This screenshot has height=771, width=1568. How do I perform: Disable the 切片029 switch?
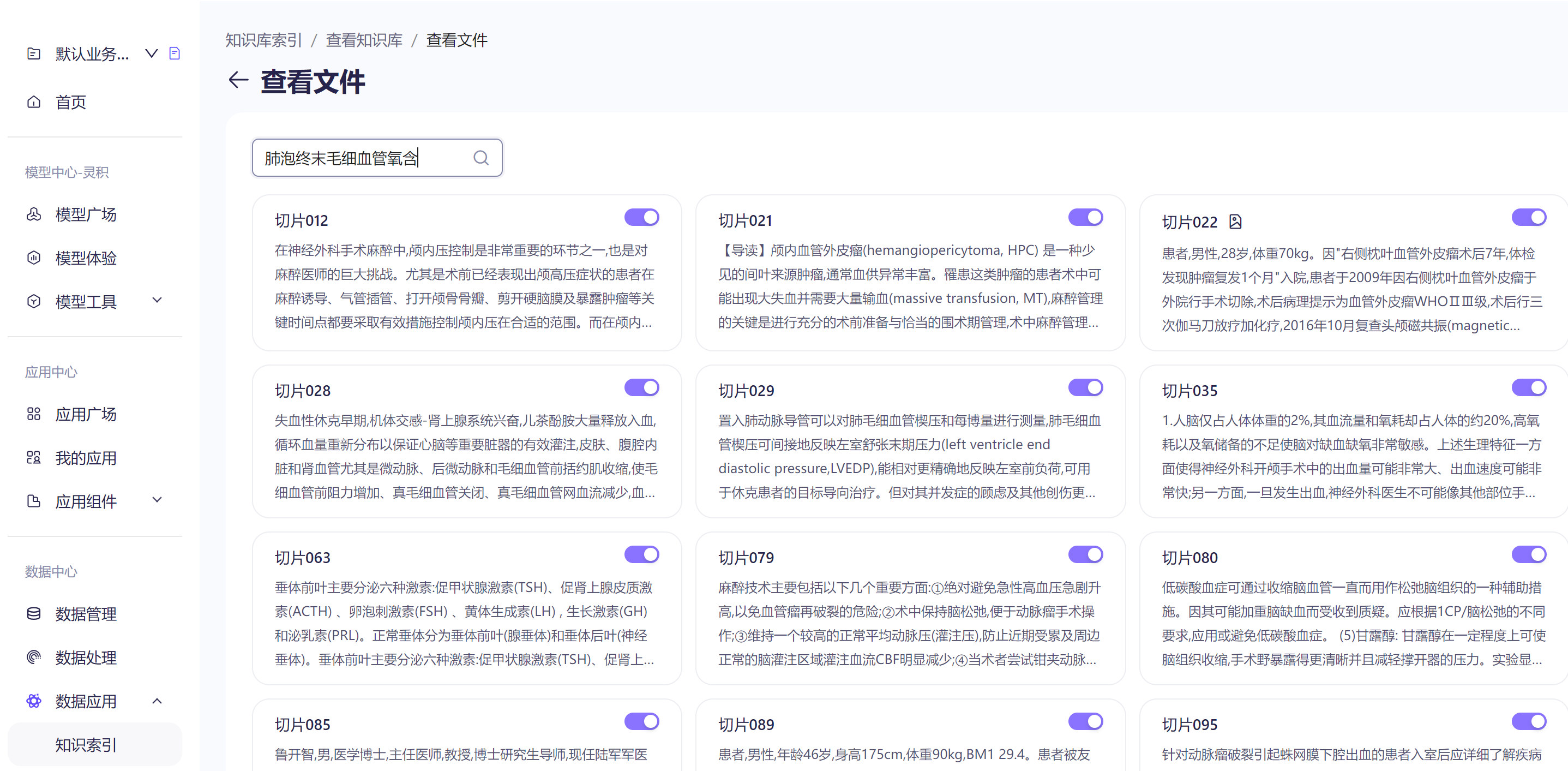click(1085, 387)
